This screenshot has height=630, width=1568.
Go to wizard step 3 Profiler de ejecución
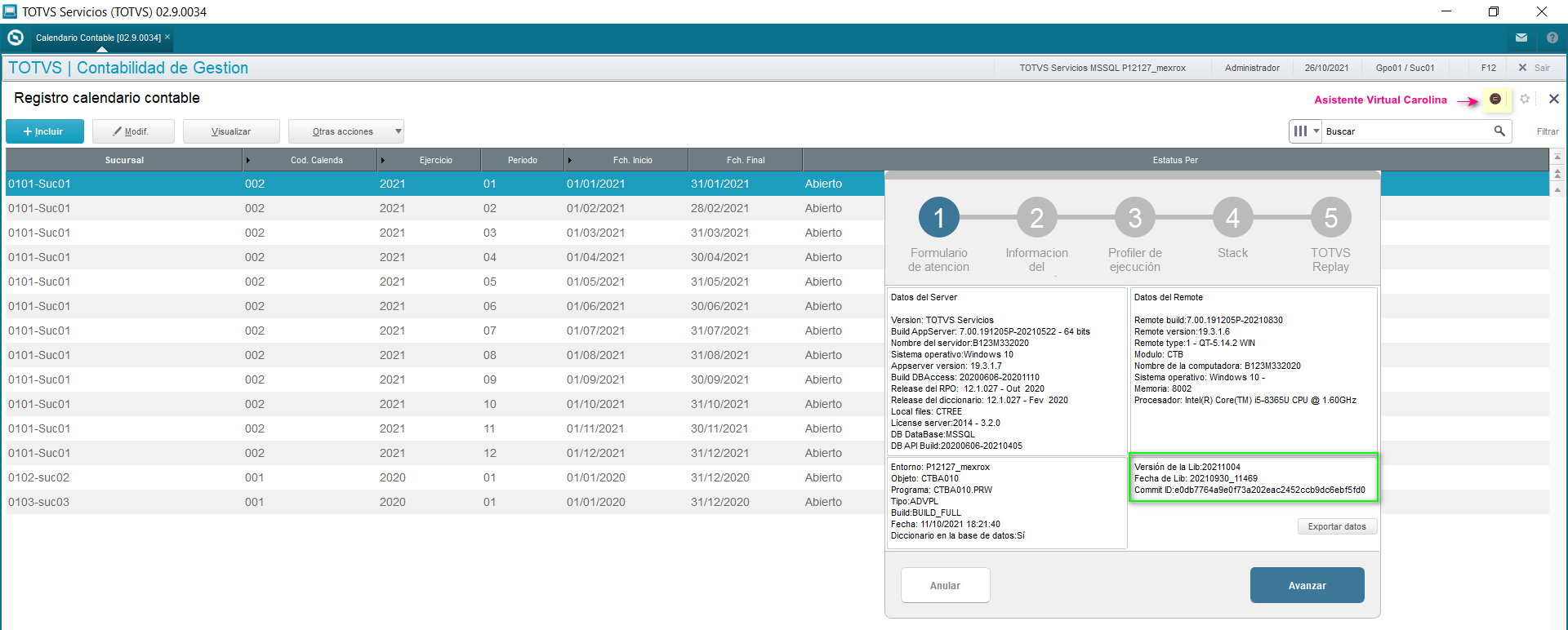1135,218
